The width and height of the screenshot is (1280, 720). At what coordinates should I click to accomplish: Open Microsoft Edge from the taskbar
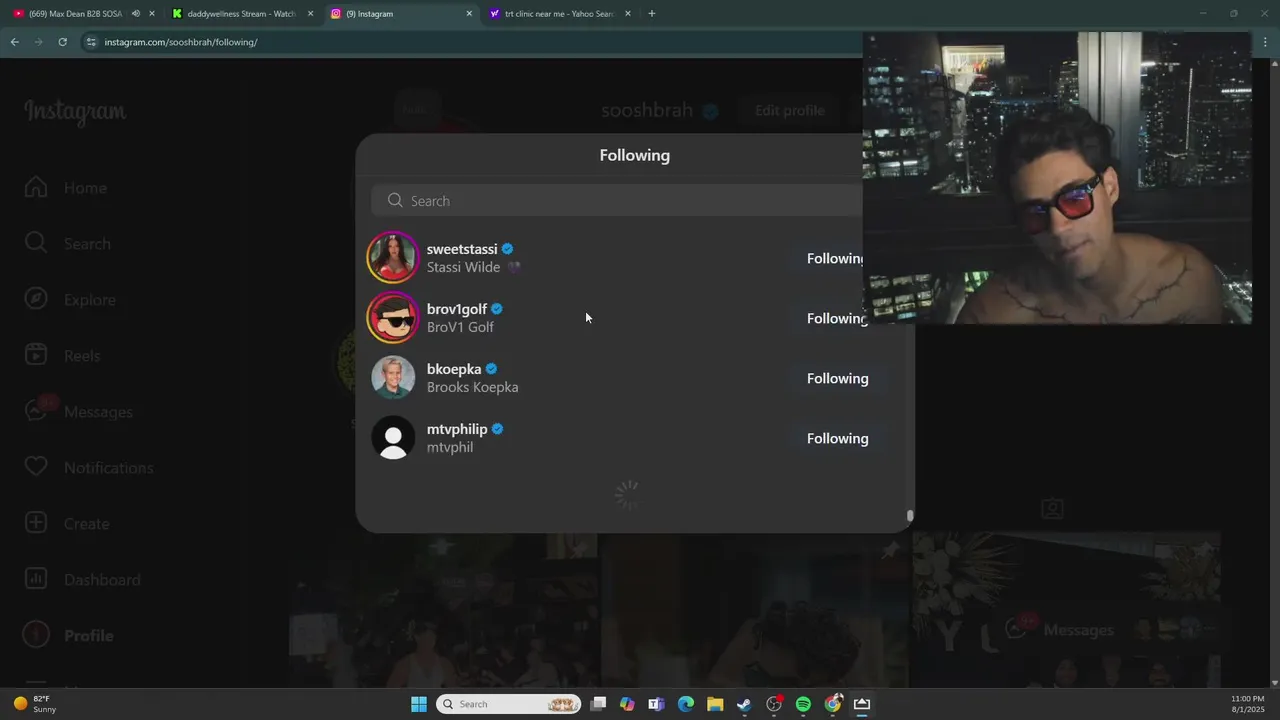click(686, 704)
